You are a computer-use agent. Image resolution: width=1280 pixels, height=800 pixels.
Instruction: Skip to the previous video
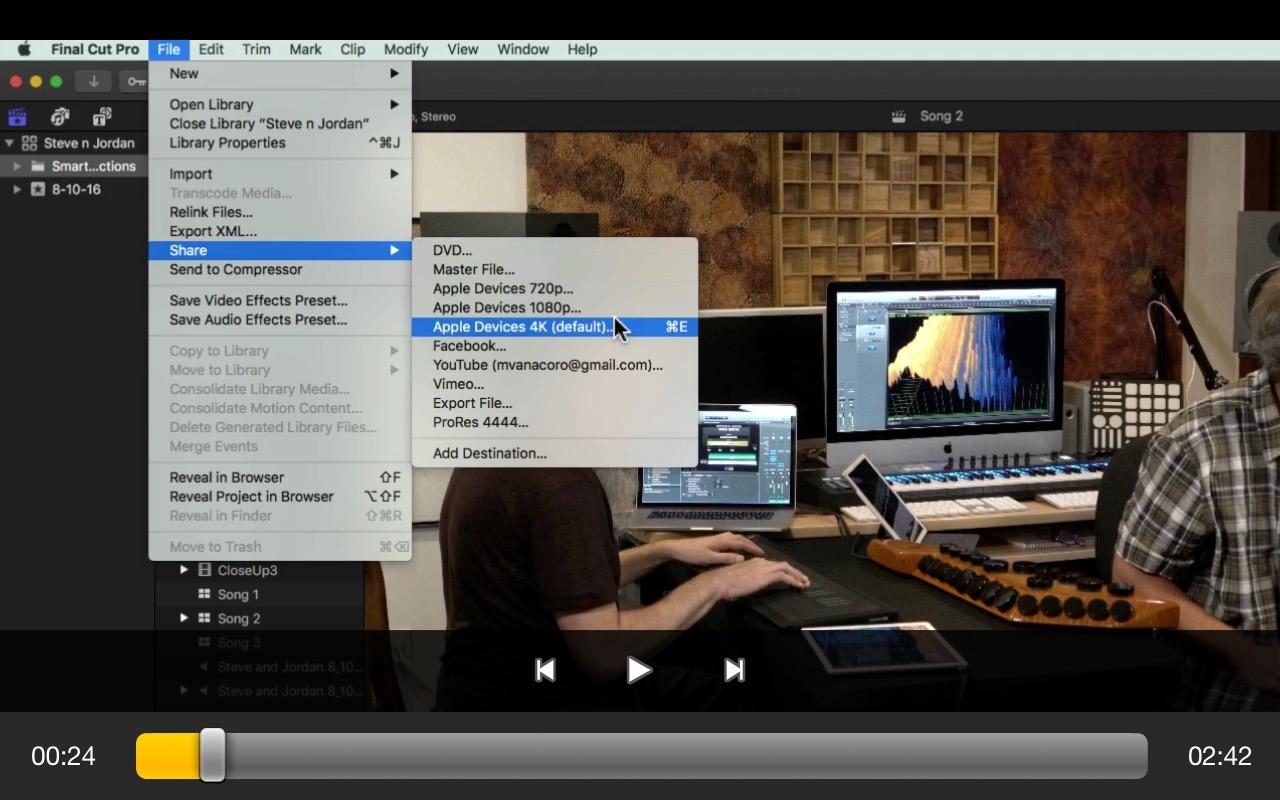(545, 670)
